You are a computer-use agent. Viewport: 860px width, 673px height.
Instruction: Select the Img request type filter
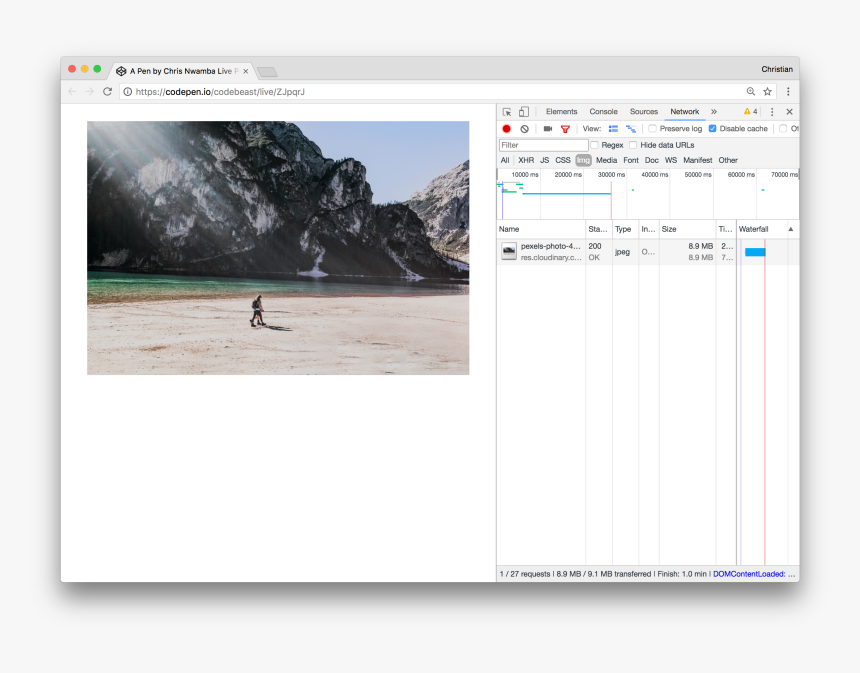tap(582, 160)
